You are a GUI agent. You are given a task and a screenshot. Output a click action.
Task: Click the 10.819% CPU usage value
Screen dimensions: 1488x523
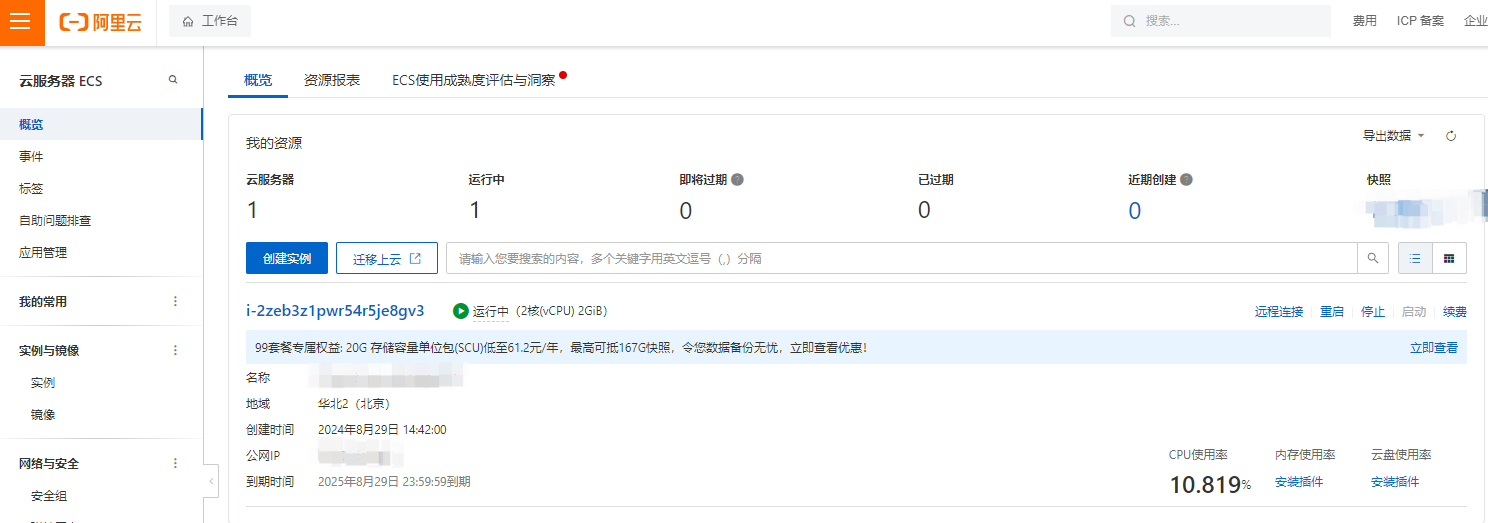pos(1210,485)
